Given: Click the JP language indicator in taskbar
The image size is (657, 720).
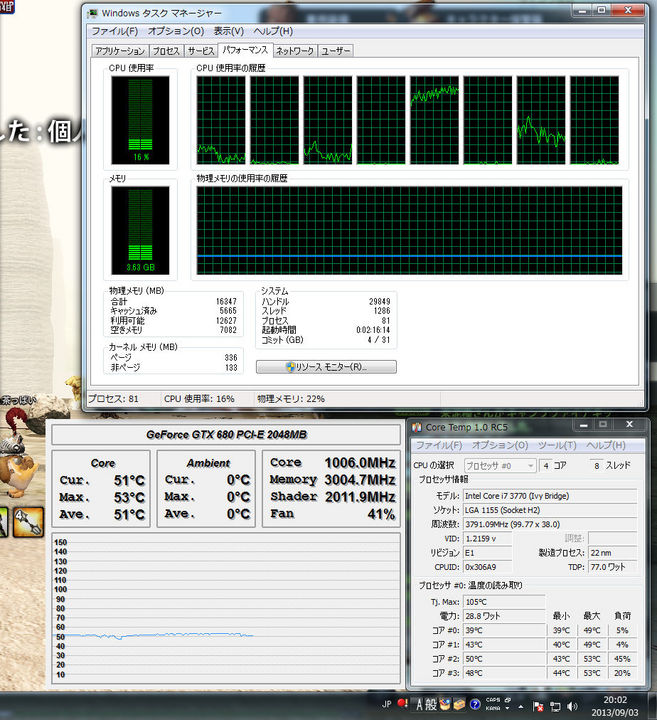Looking at the screenshot, I should pos(387,704).
